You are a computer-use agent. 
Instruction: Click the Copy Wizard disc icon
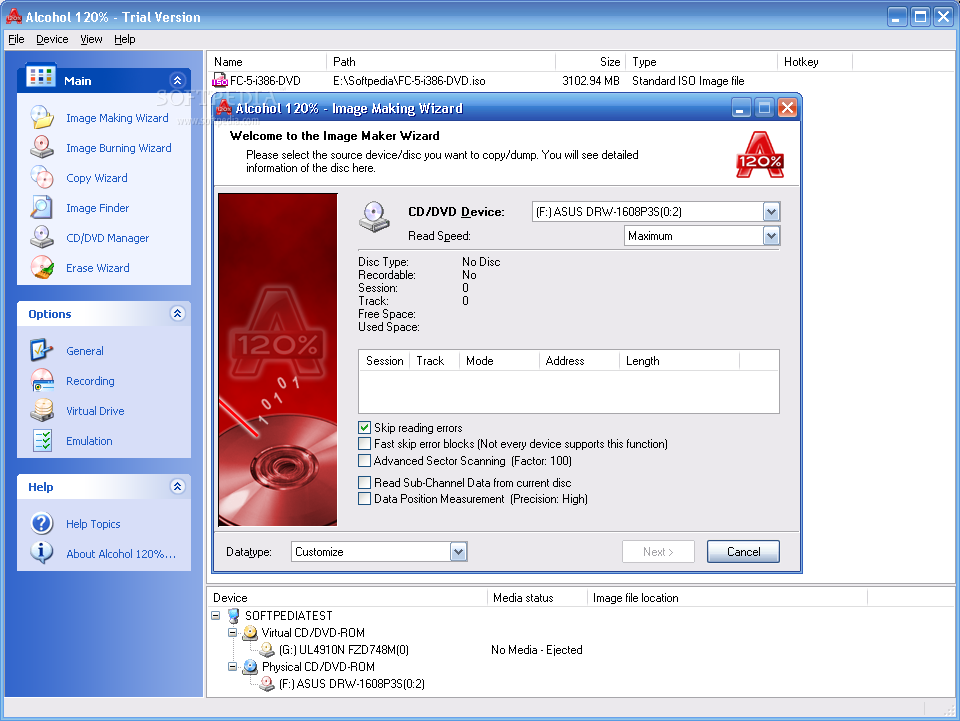[42, 178]
